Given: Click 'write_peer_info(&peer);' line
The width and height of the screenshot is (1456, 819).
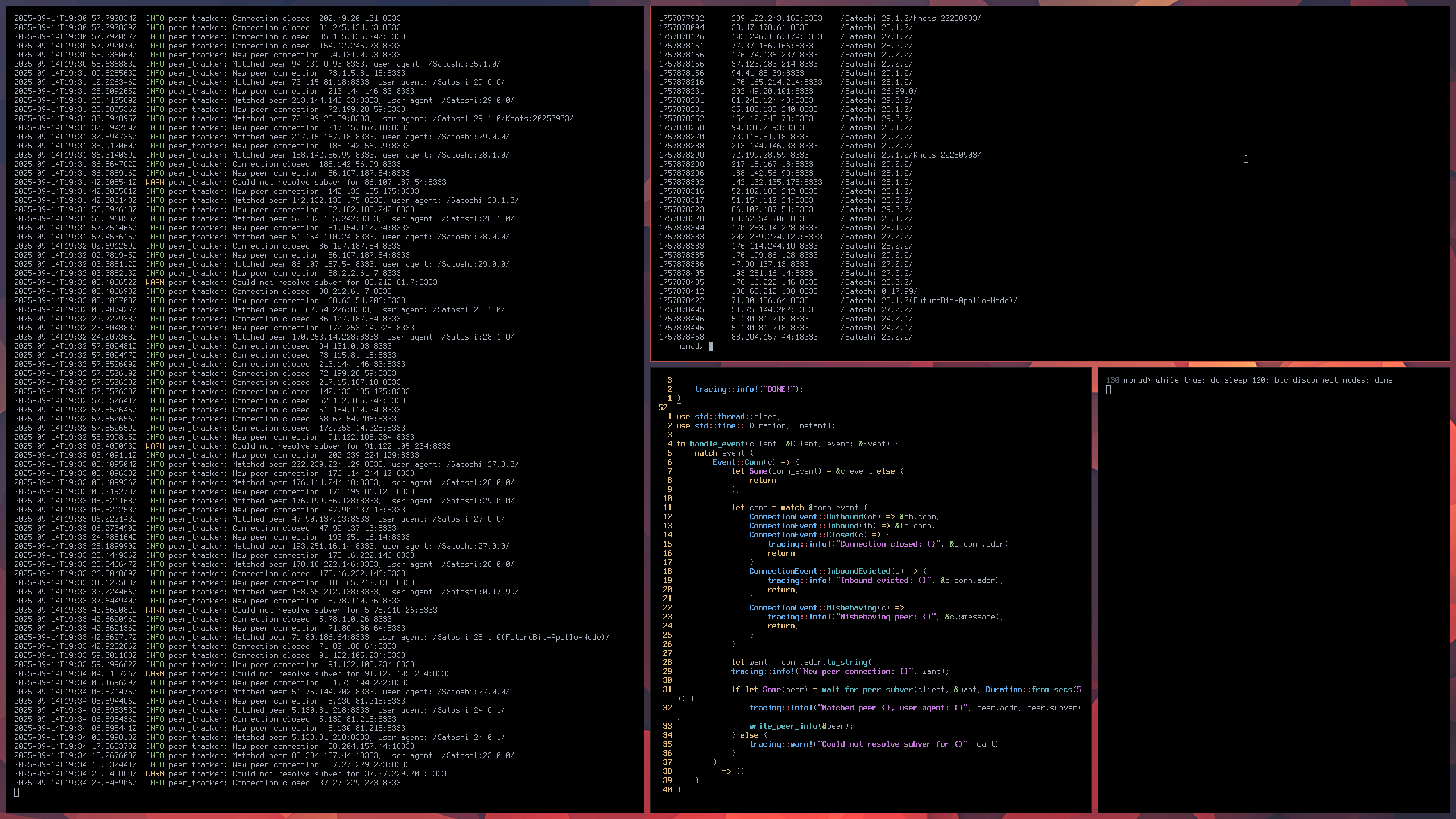Looking at the screenshot, I should tap(801, 726).
